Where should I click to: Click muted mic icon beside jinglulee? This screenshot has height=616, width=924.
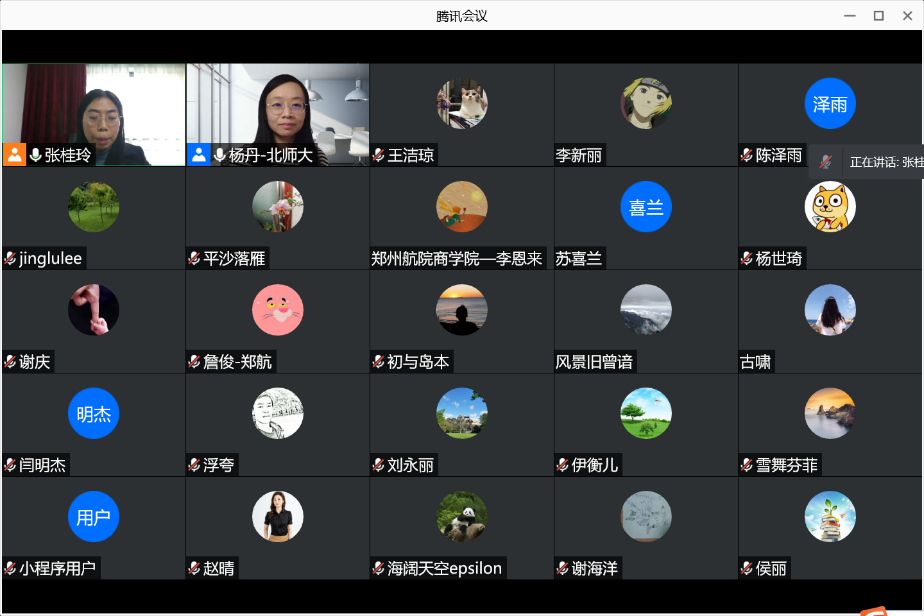[10, 259]
